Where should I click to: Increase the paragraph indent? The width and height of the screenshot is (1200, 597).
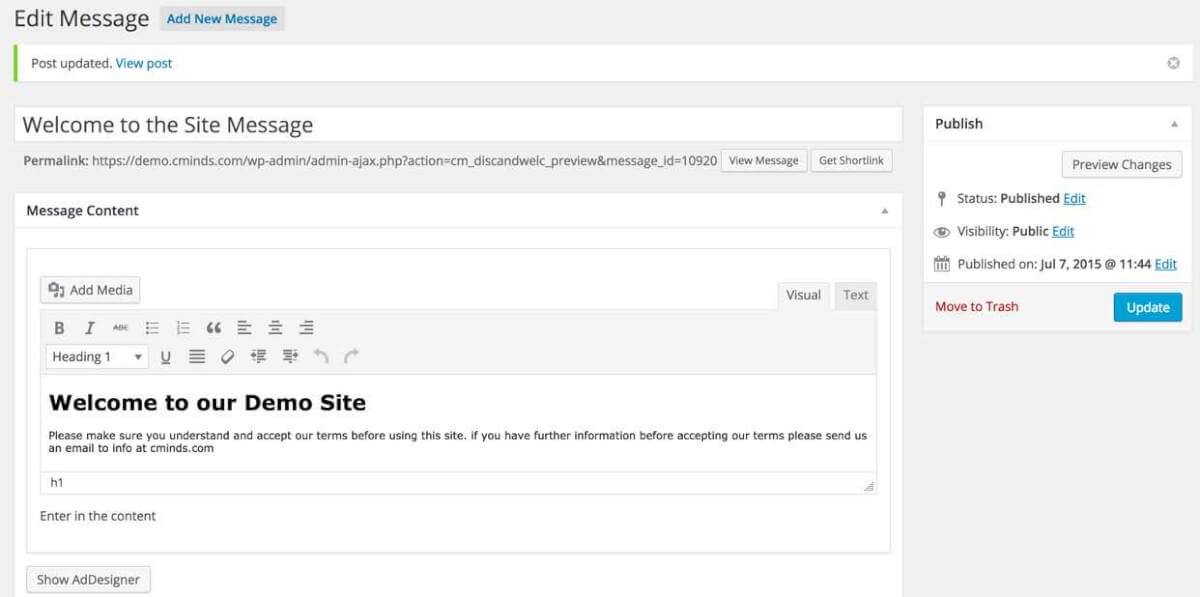[x=290, y=357]
